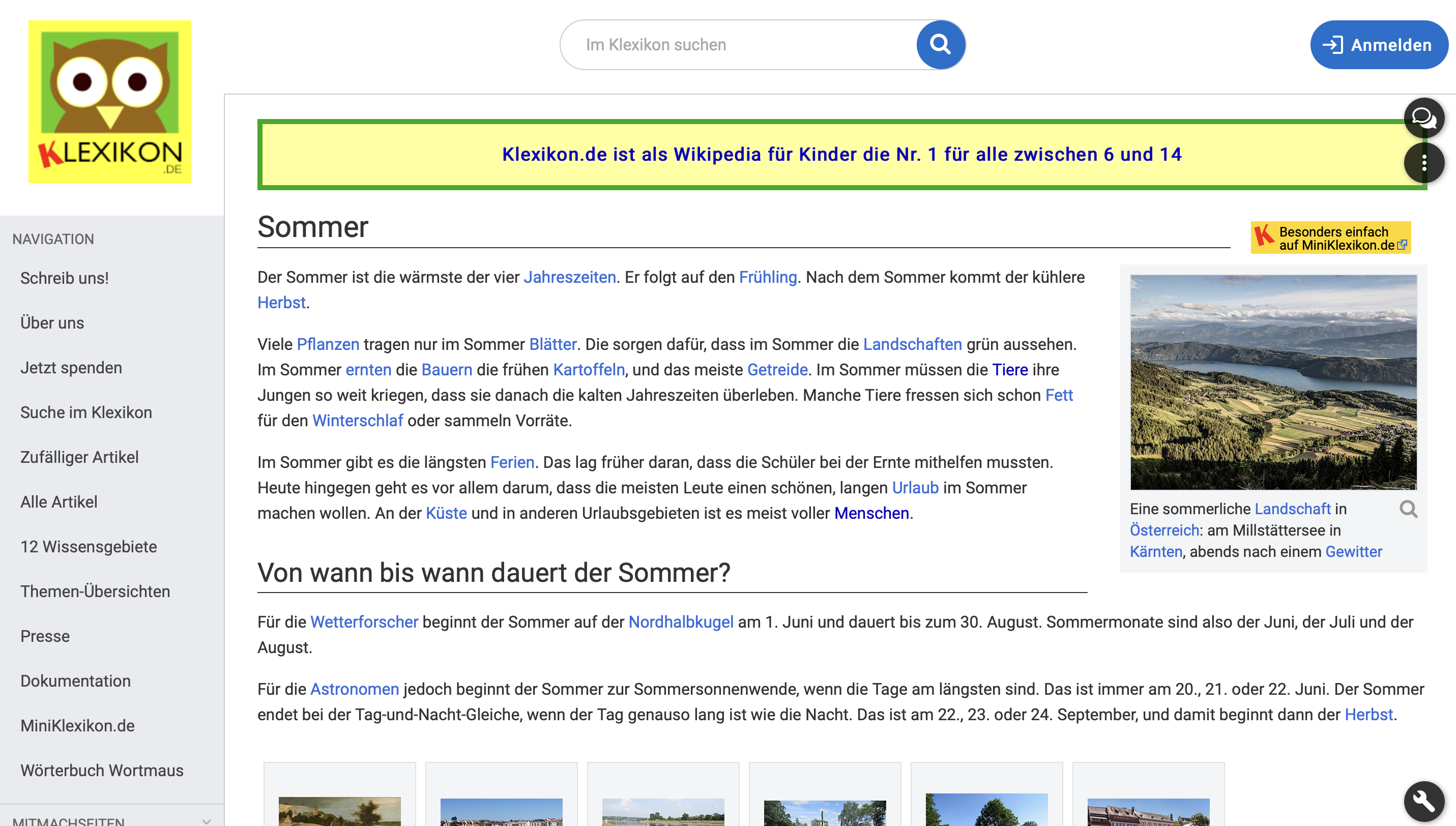This screenshot has height=826, width=1456.
Task: Go to Suche im Klexikon
Action: (86, 412)
